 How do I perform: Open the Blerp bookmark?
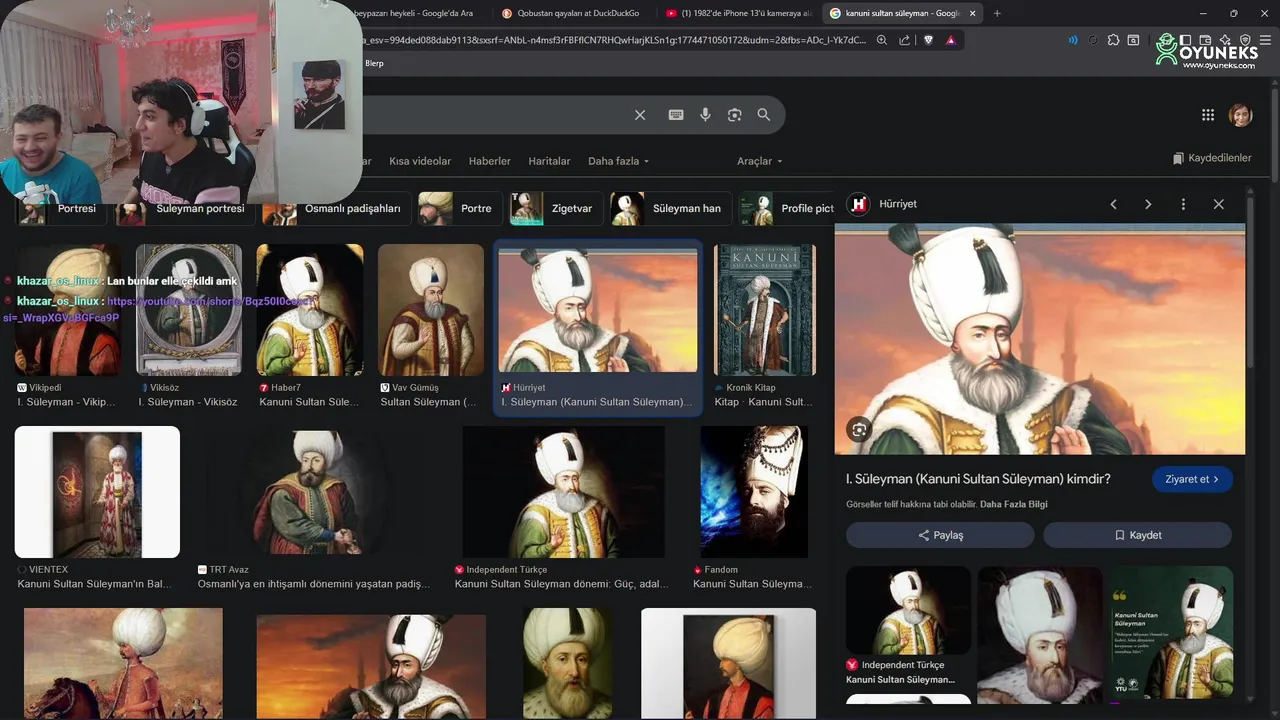tap(374, 63)
